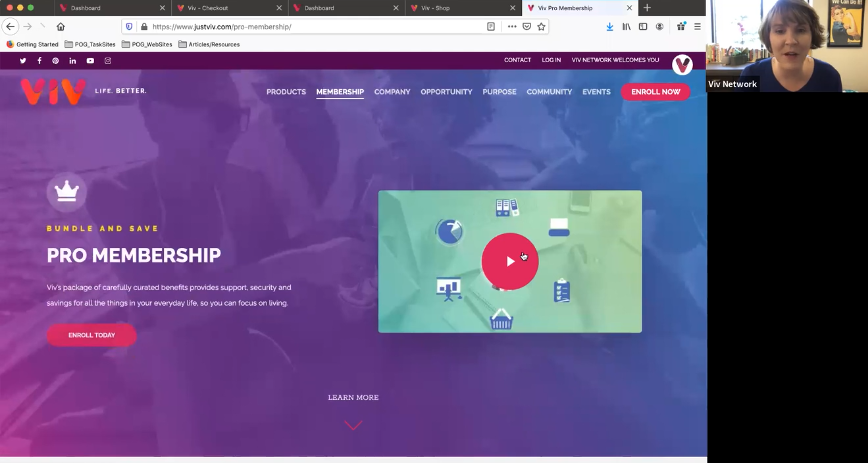Open POG_TaskSites bookmark folder
Viewport: 868px width, 463px height.
(x=90, y=44)
